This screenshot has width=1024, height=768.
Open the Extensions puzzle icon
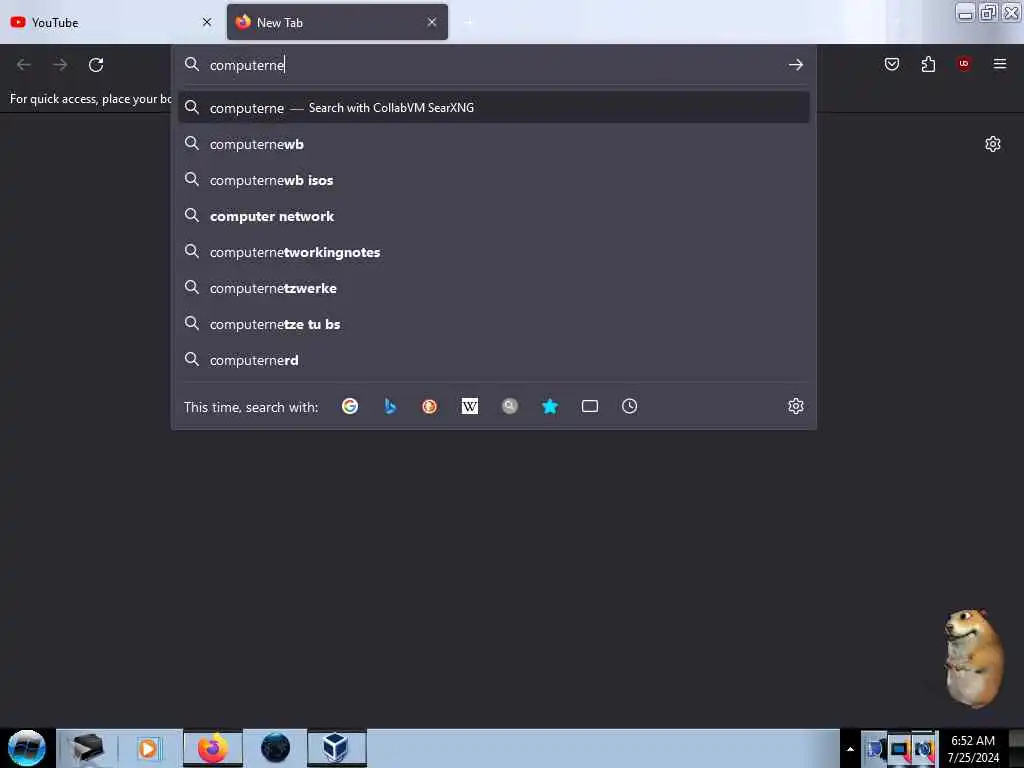tap(928, 64)
